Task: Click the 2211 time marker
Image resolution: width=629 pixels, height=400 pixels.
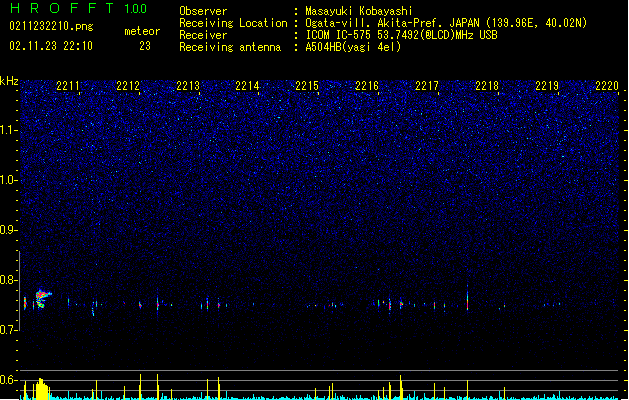Action: point(67,86)
